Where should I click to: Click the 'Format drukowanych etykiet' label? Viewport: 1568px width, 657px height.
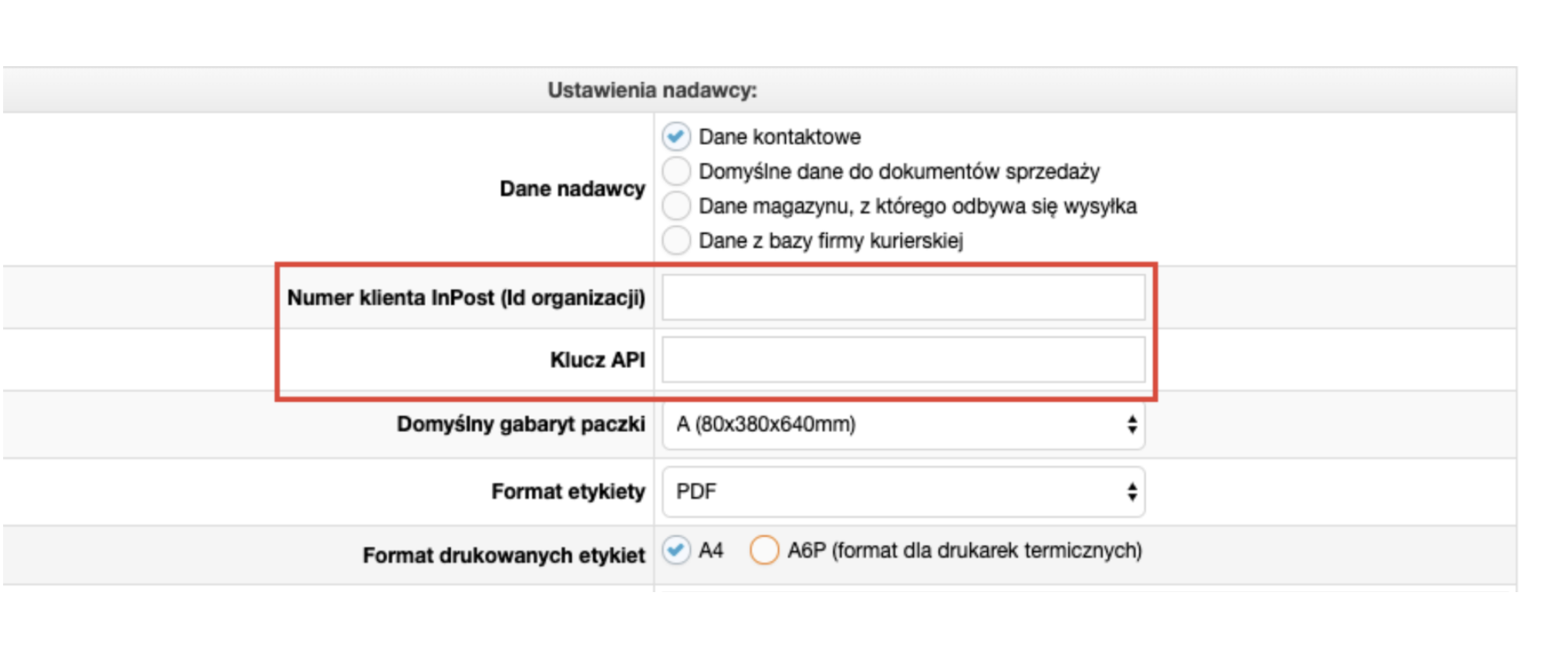pos(504,556)
